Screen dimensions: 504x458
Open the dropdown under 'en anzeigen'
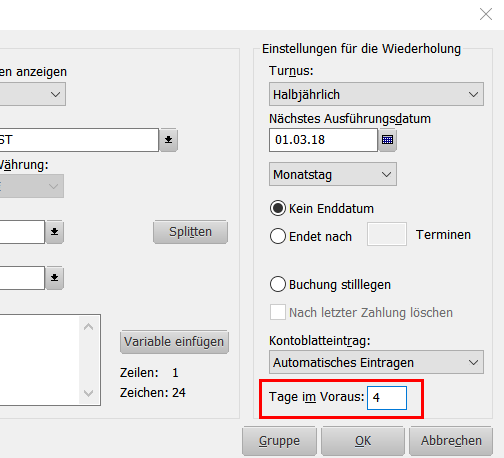[x=33, y=94]
